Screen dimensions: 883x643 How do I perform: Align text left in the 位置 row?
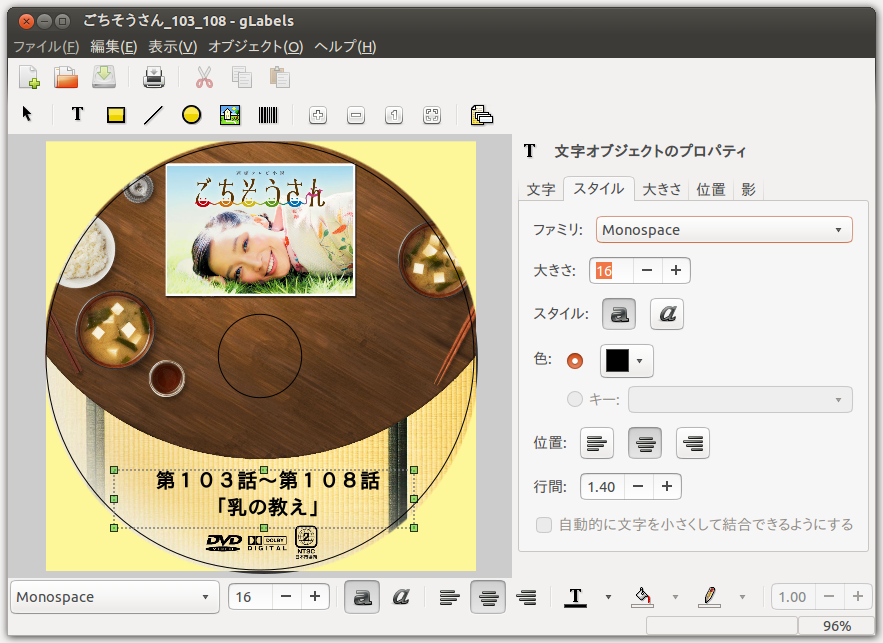[x=597, y=443]
